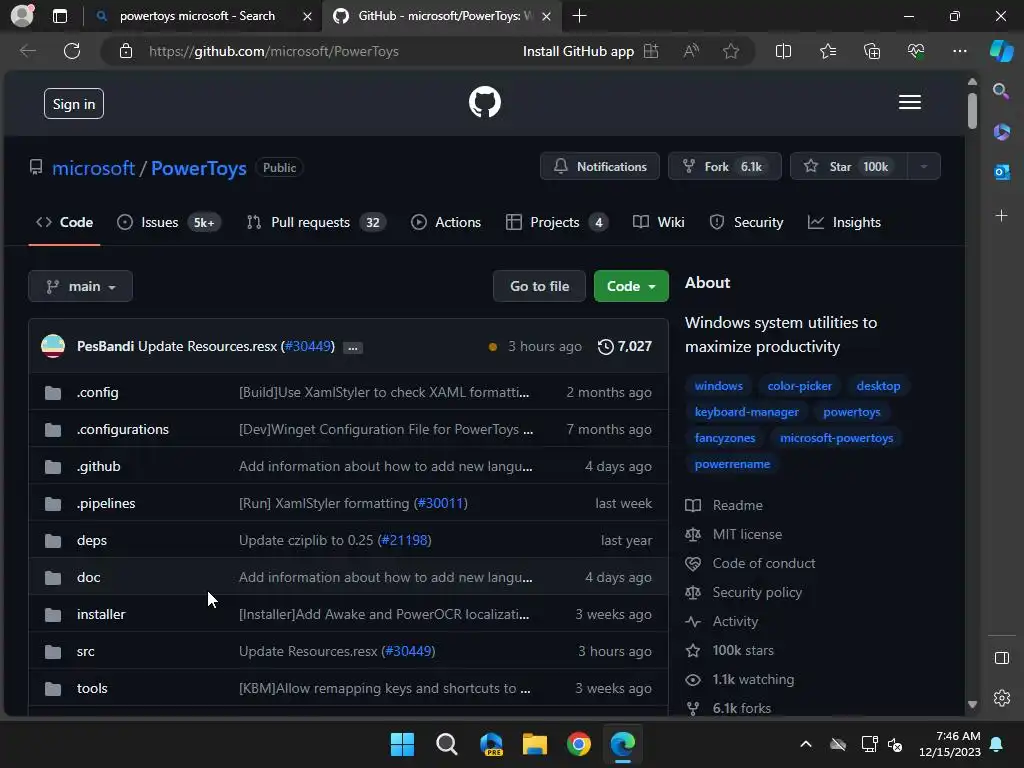The width and height of the screenshot is (1024, 768).
Task: Open the Star lists dropdown arrow
Action: 923,167
